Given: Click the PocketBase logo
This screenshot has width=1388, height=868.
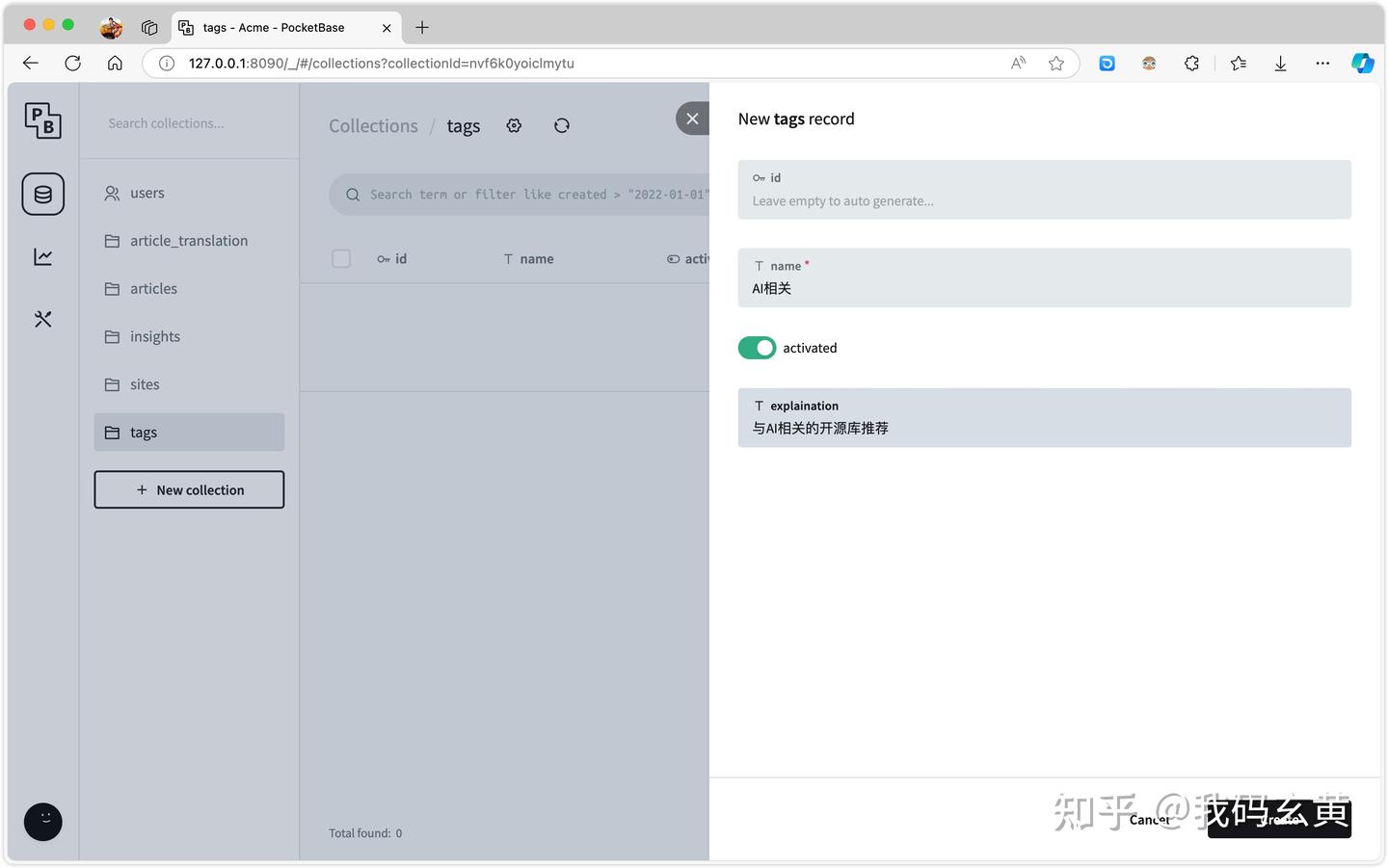Looking at the screenshot, I should point(42,119).
